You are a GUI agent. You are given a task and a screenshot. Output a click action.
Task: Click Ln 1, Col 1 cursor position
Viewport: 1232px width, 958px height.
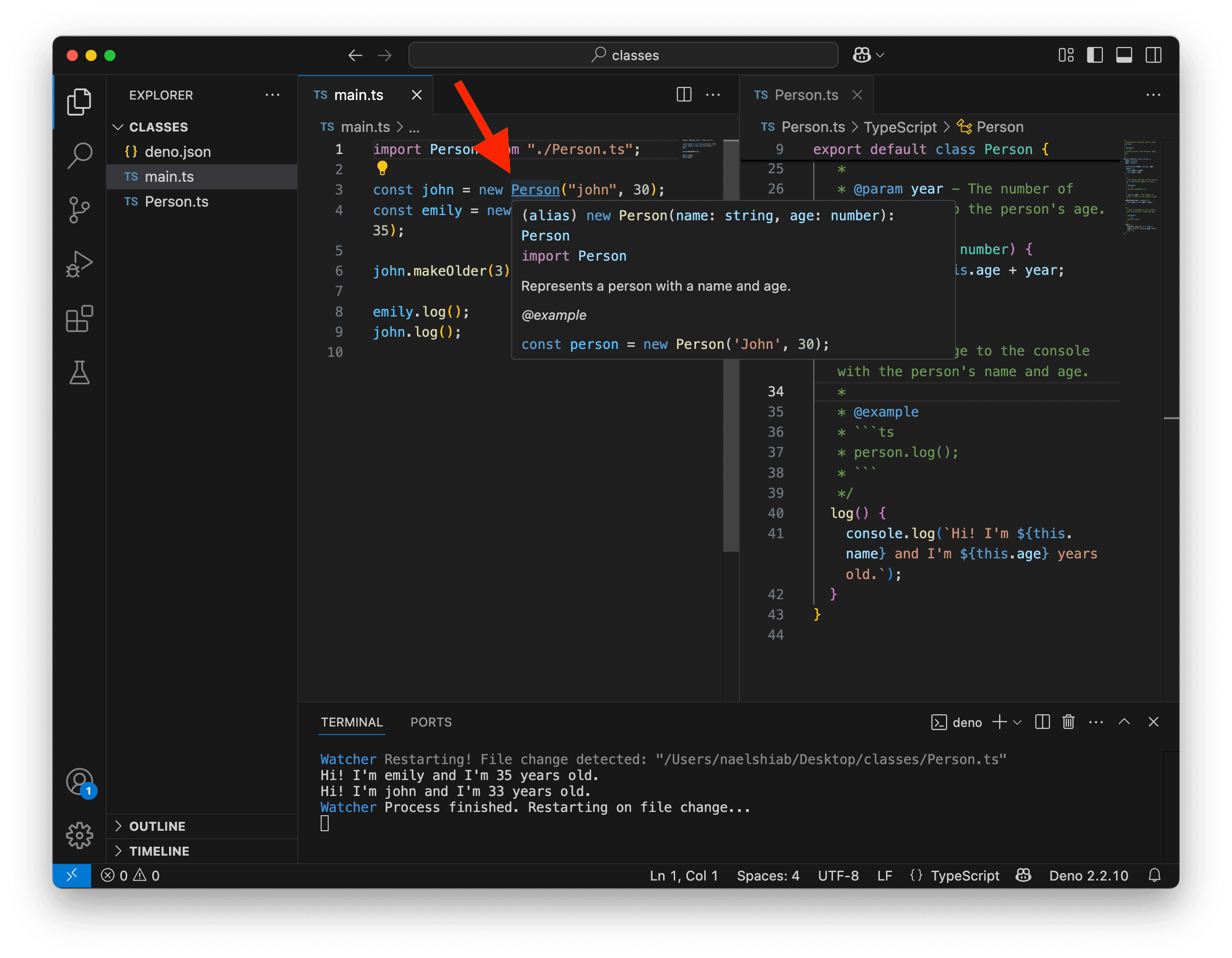point(684,875)
